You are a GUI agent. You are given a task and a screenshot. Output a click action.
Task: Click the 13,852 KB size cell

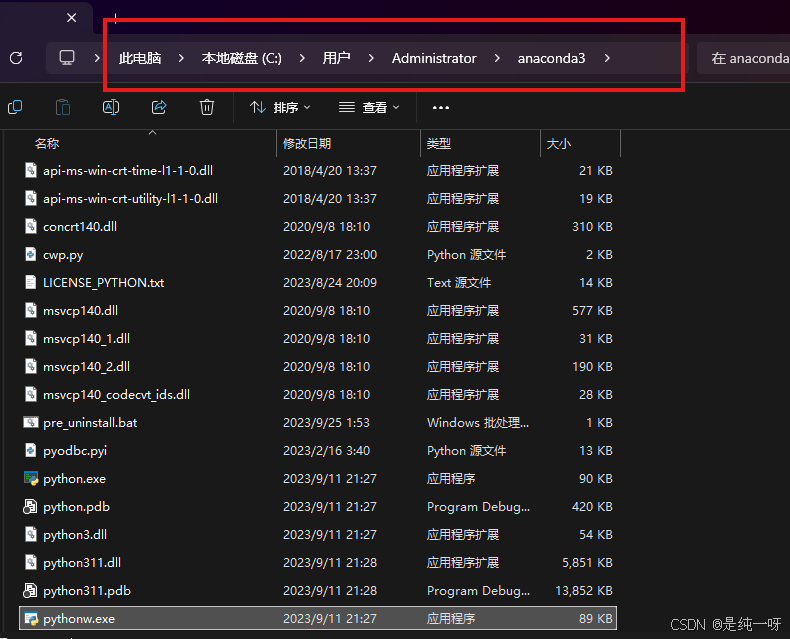tap(583, 591)
